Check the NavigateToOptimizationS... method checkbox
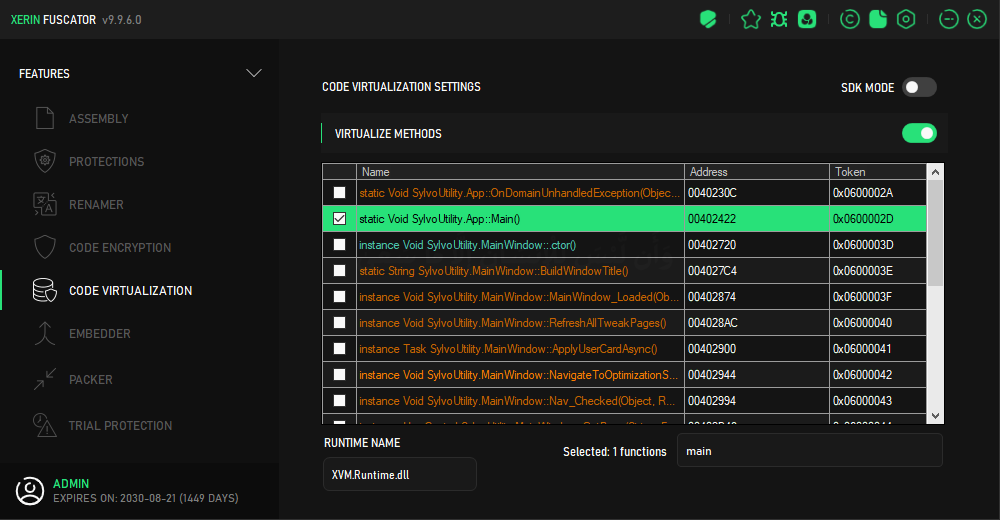This screenshot has height=520, width=1000. (x=339, y=375)
